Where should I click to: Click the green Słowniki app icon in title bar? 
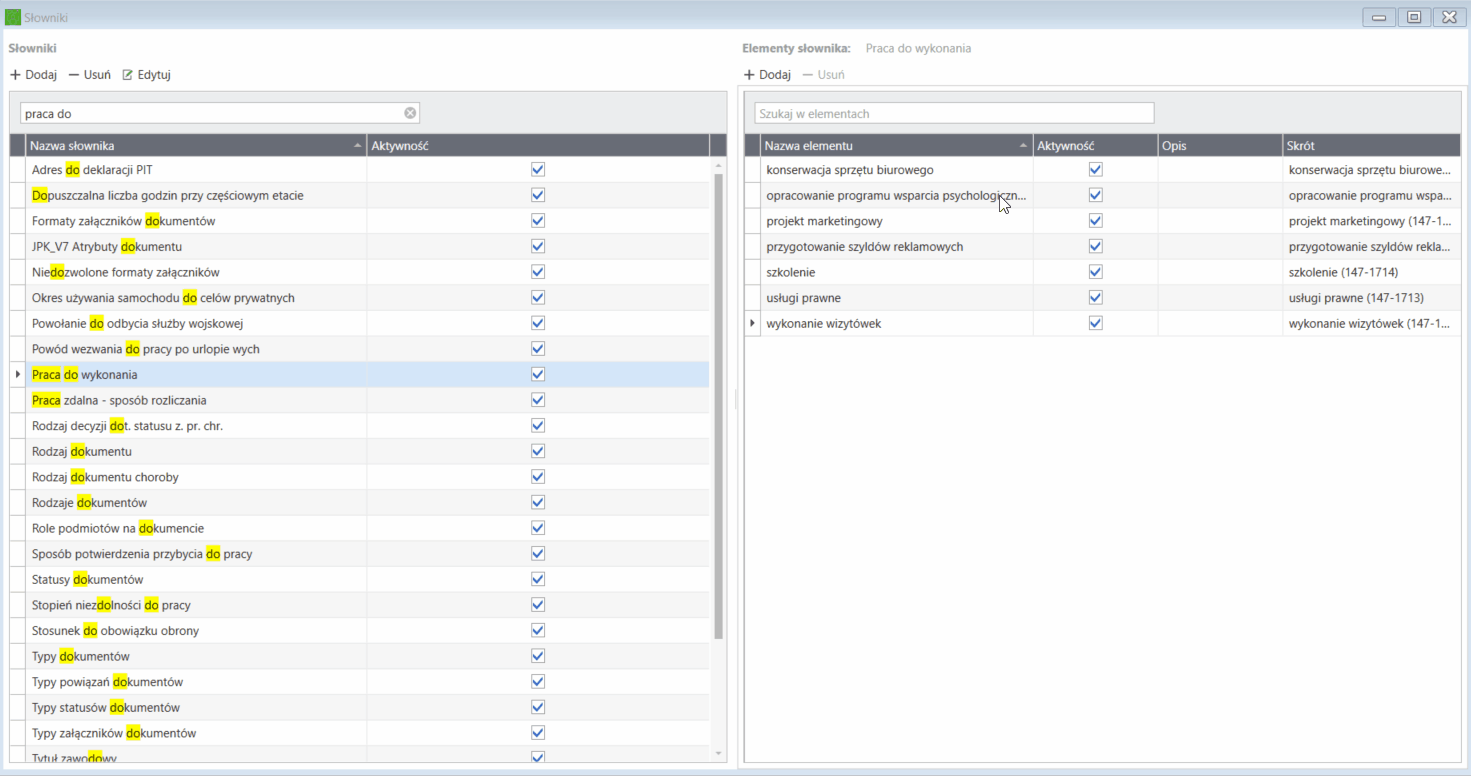[x=13, y=17]
